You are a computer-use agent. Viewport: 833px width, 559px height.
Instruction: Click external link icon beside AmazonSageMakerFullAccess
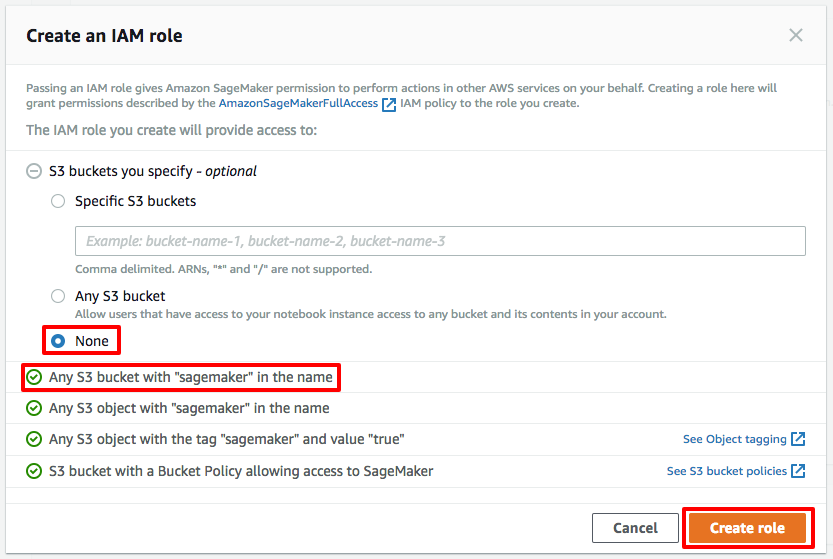tap(389, 104)
